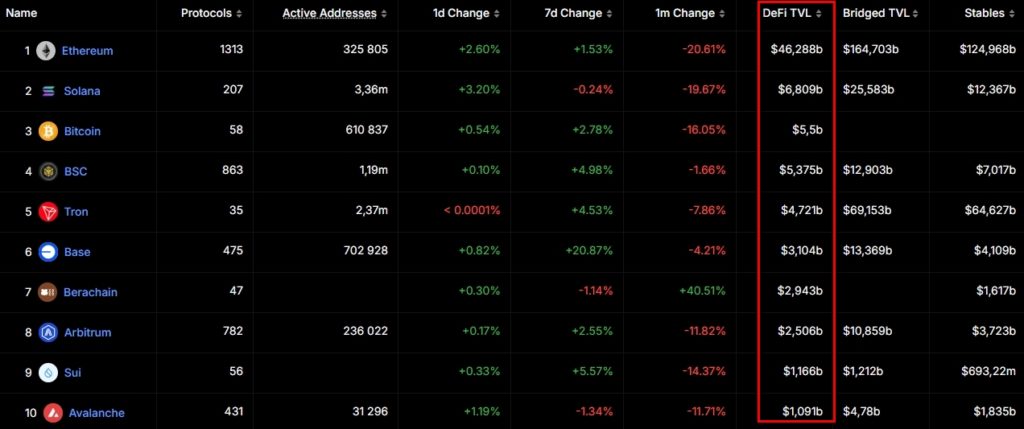Screen dimensions: 1024x429
Task: Open the Ethereum chain link
Action: click(87, 50)
